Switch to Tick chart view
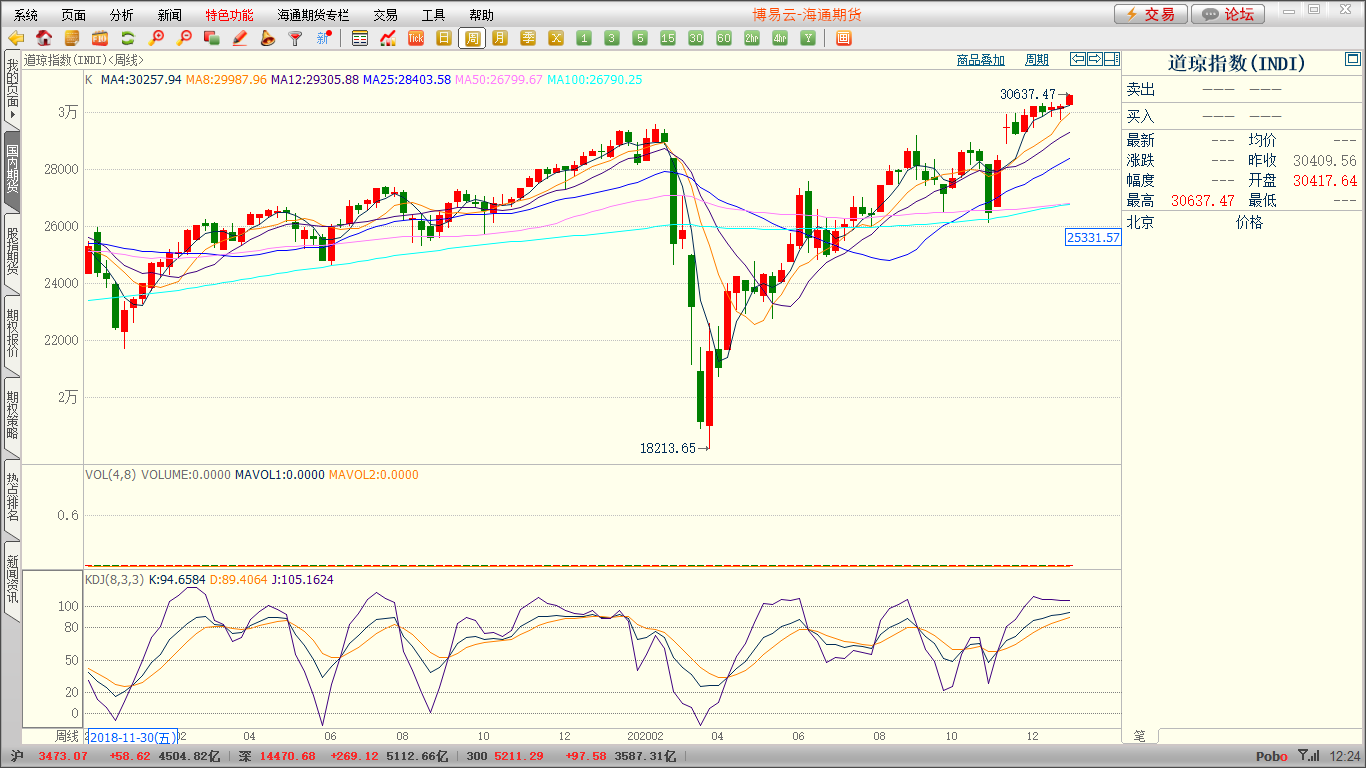Viewport: 1366px width, 768px height. tap(416, 38)
